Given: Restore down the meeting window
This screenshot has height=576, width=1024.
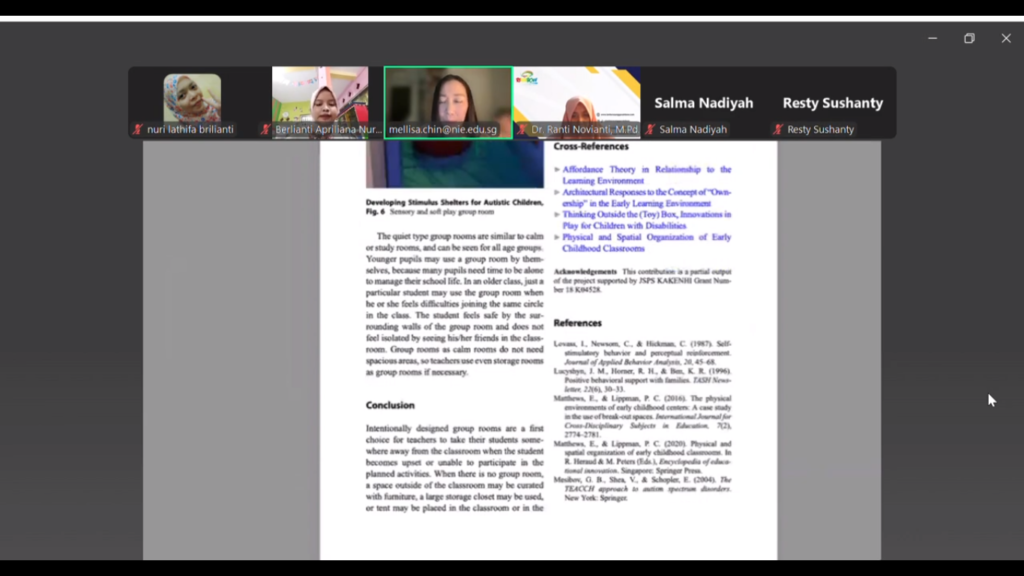Looking at the screenshot, I should (x=969, y=38).
